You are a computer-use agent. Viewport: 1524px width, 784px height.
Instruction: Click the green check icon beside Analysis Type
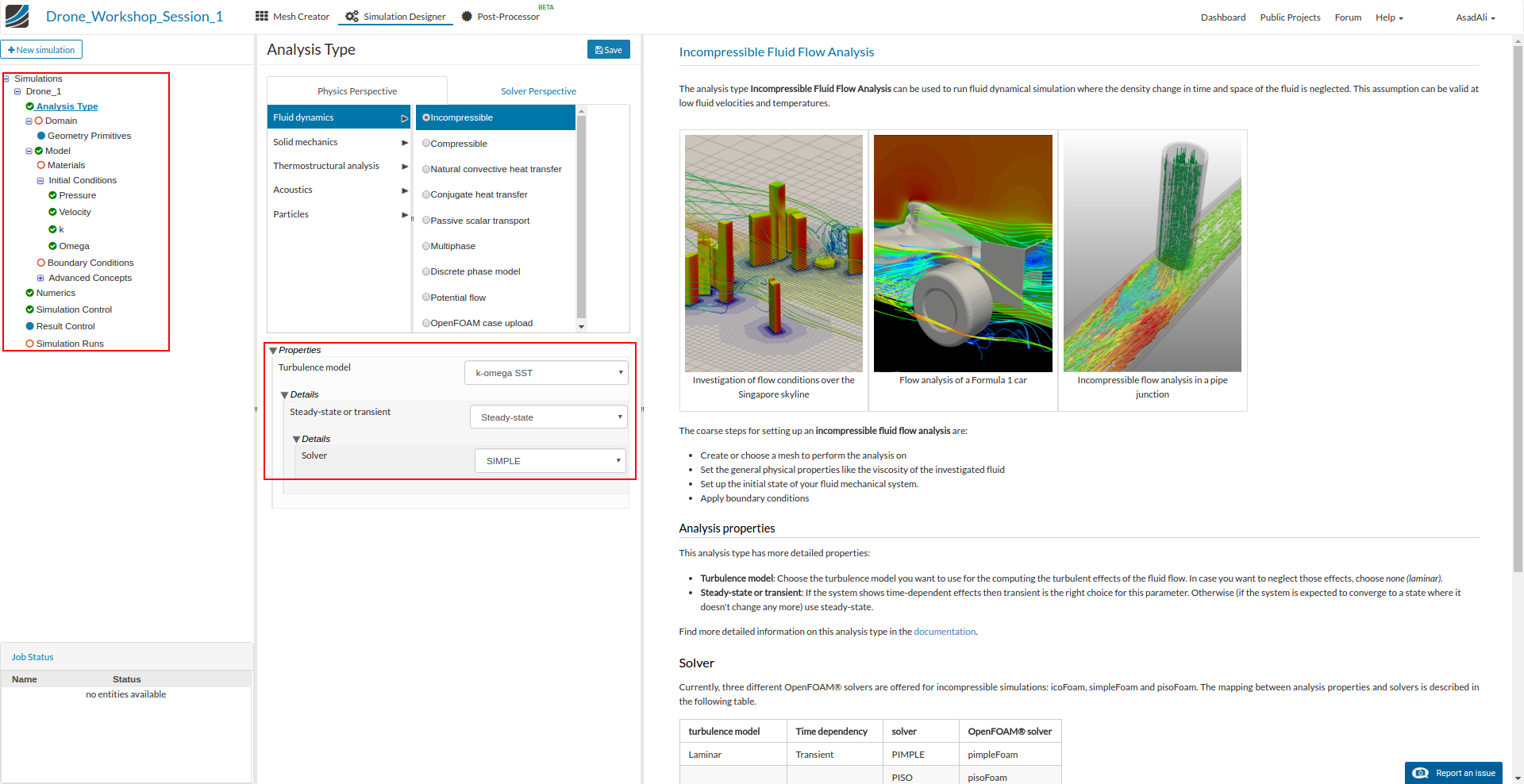(29, 106)
